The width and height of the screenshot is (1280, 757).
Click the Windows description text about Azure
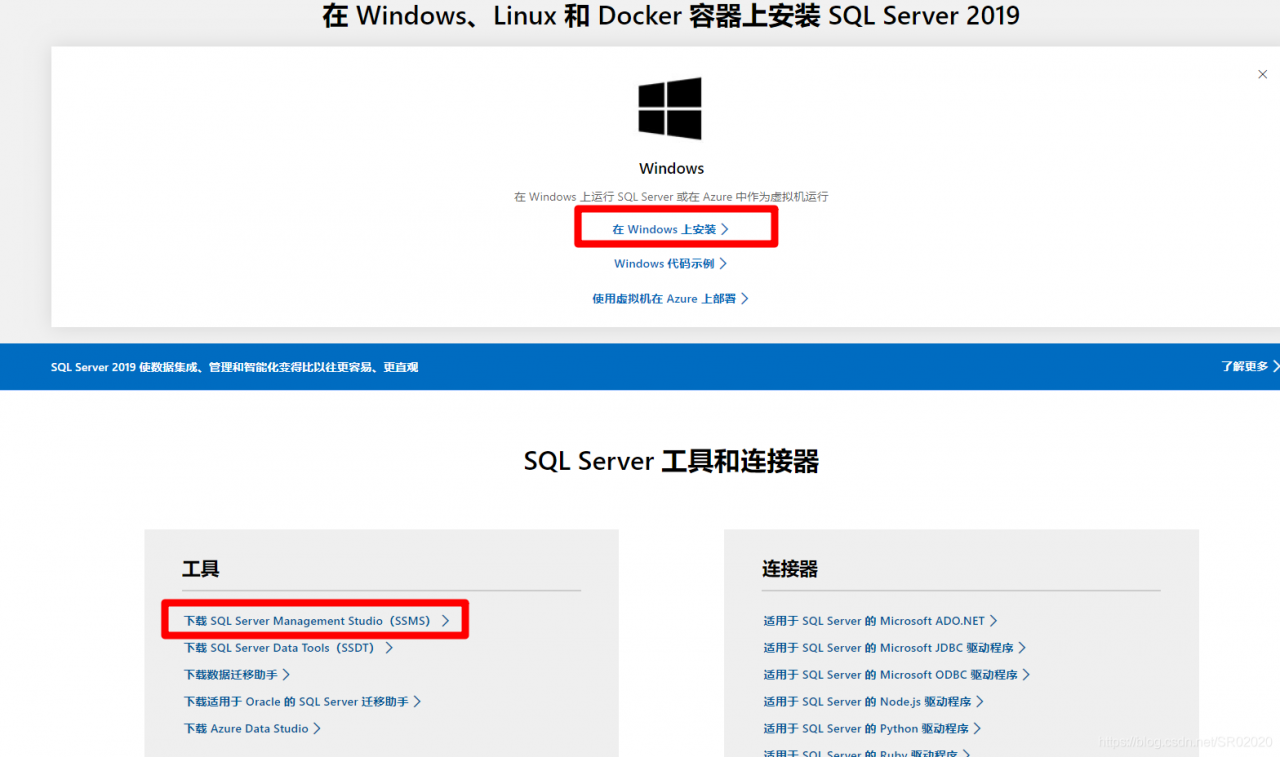coord(671,197)
